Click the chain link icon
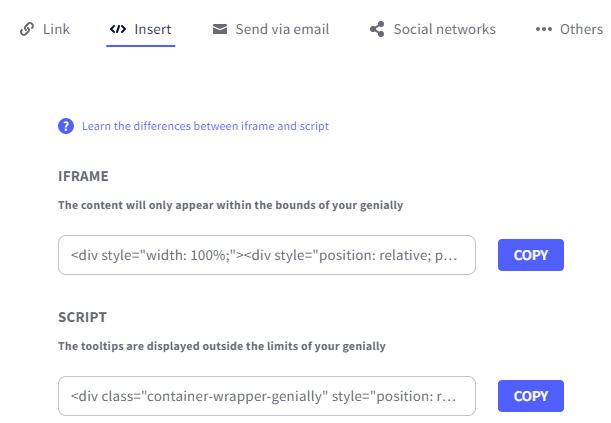The height and width of the screenshot is (423, 611). pos(27,29)
